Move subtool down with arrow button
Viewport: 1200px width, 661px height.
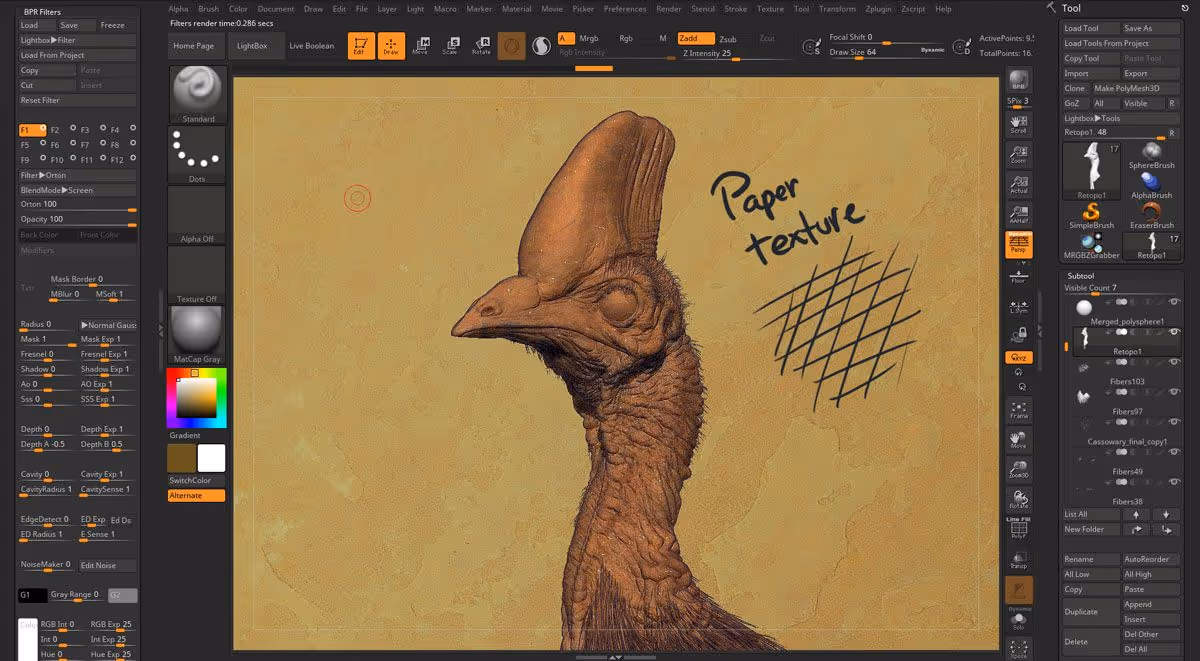(x=1166, y=514)
